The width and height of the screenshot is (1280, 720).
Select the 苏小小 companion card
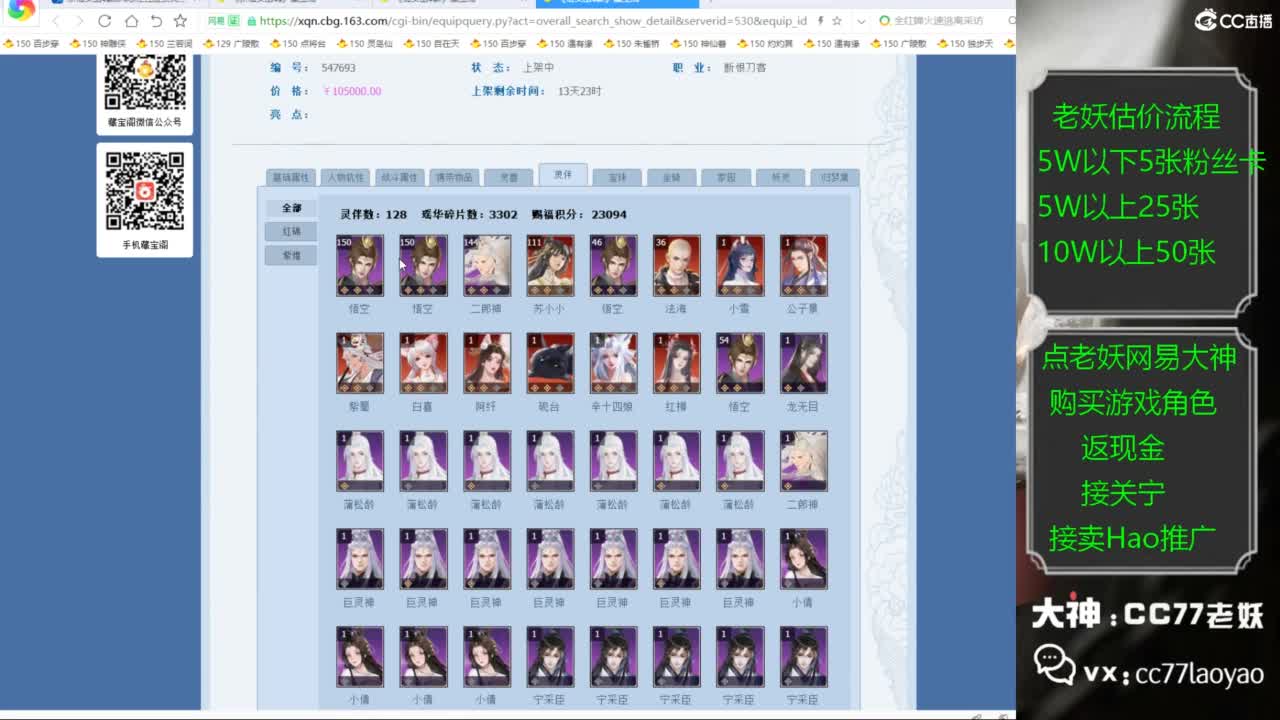coord(550,266)
